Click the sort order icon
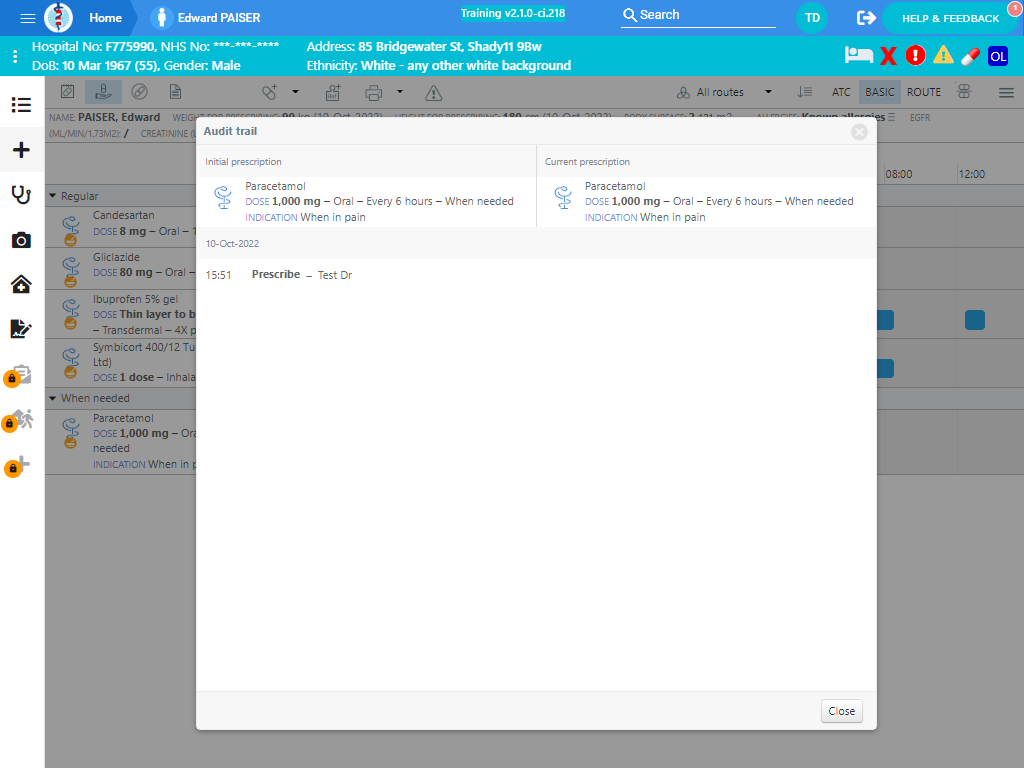Screen dimensions: 1024x768 tap(805, 92)
